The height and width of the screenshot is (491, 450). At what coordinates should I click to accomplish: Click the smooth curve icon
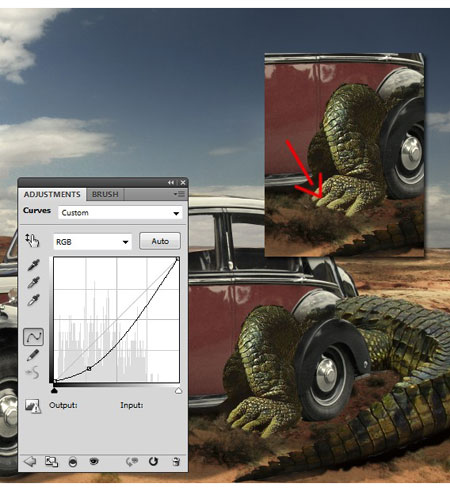[33, 373]
